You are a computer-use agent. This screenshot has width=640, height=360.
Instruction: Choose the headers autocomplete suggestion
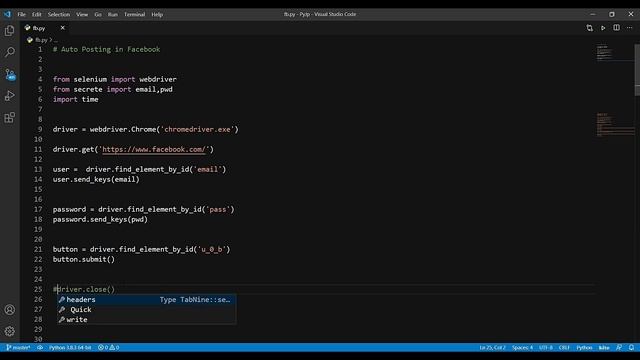click(146, 300)
